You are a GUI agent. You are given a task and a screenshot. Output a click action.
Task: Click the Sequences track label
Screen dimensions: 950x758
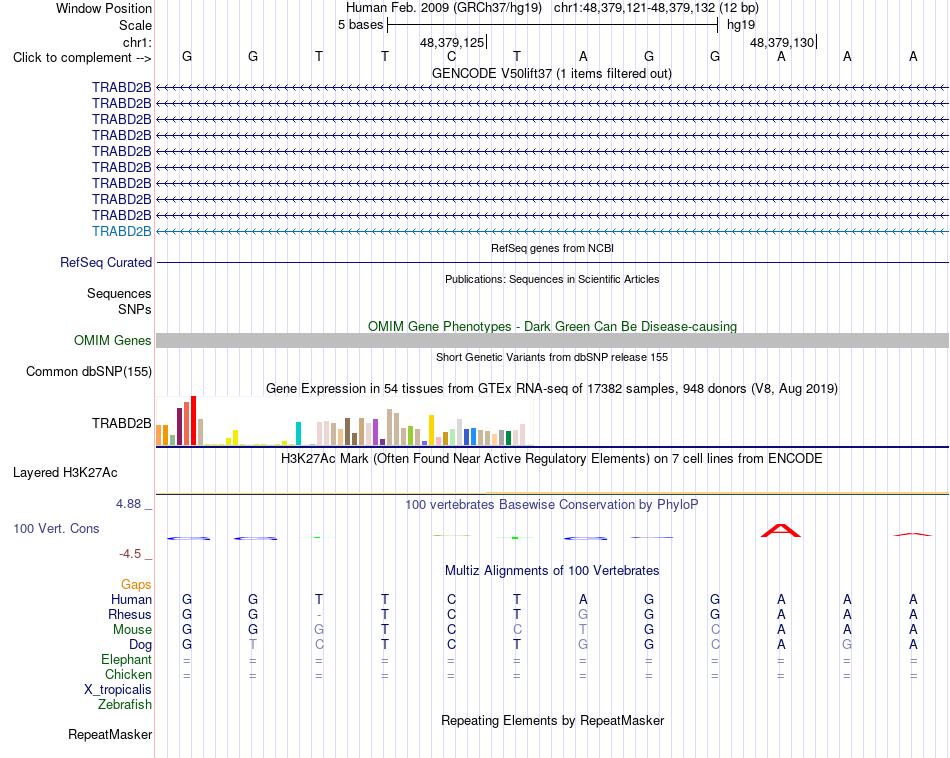pyautogui.click(x=119, y=294)
